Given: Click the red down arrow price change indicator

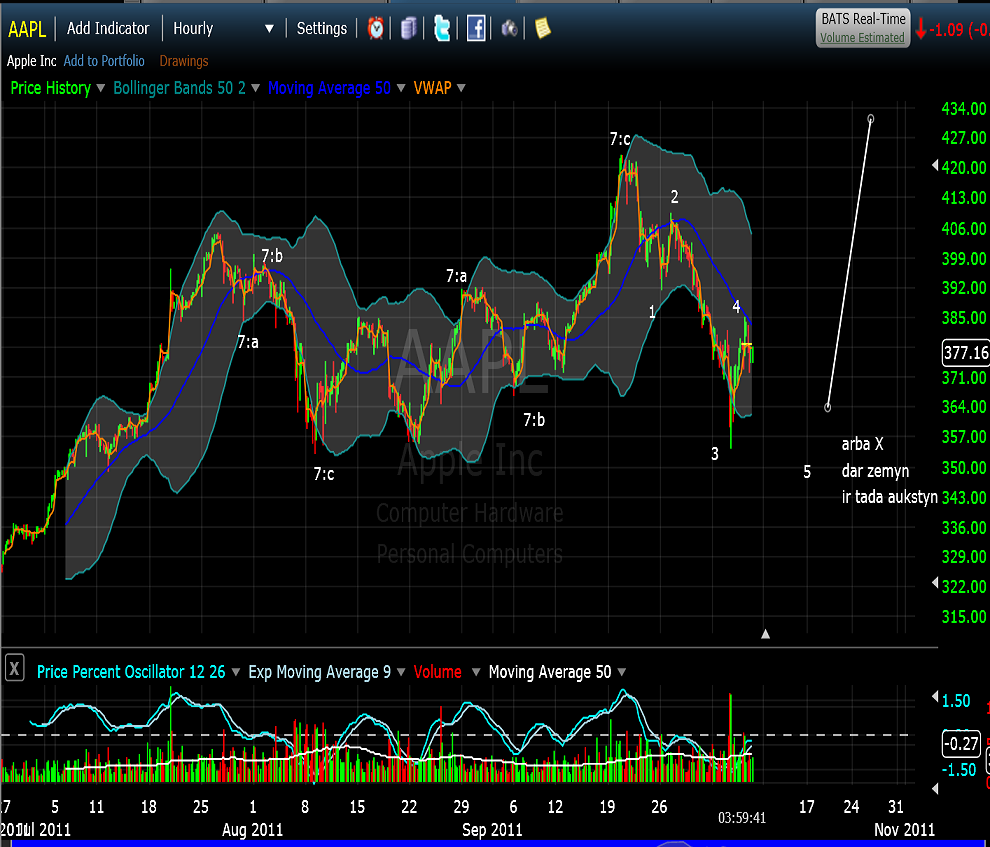Looking at the screenshot, I should 921,28.
